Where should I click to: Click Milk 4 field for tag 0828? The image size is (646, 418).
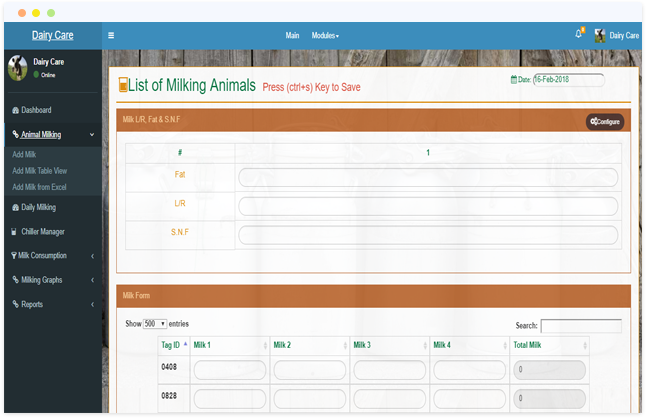tap(469, 399)
